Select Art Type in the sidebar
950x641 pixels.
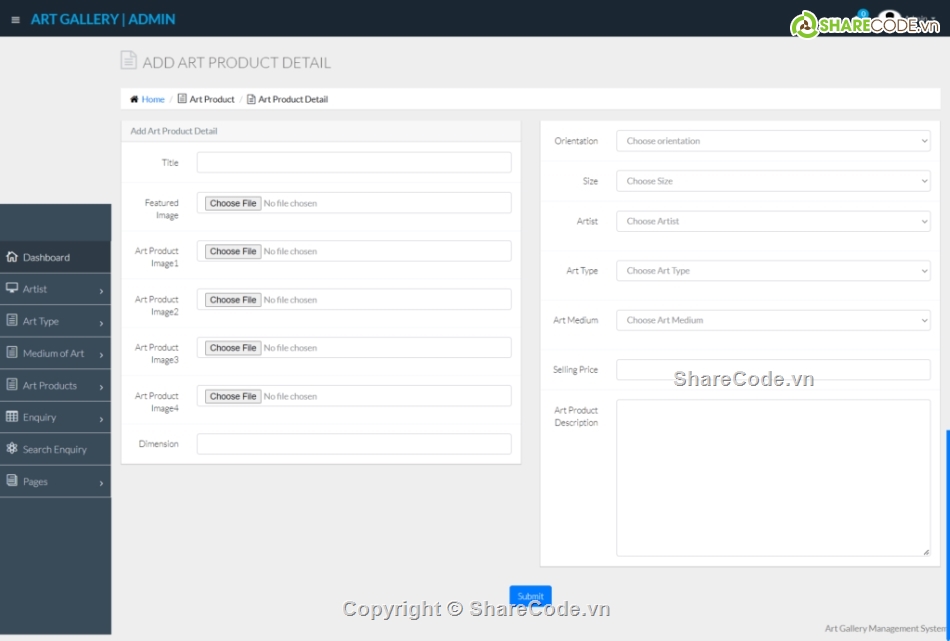point(55,321)
